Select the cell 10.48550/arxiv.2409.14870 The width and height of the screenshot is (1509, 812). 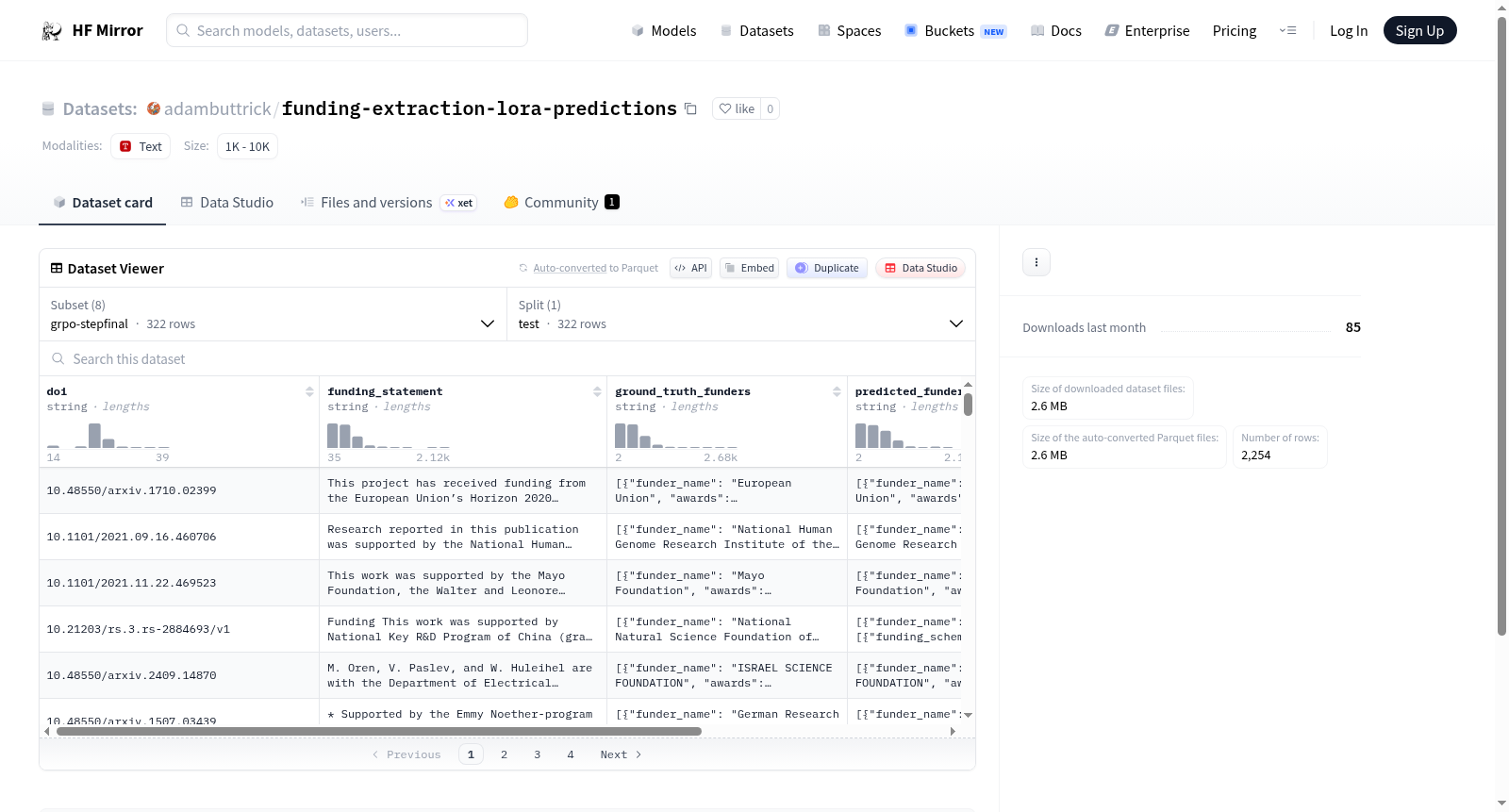click(179, 675)
